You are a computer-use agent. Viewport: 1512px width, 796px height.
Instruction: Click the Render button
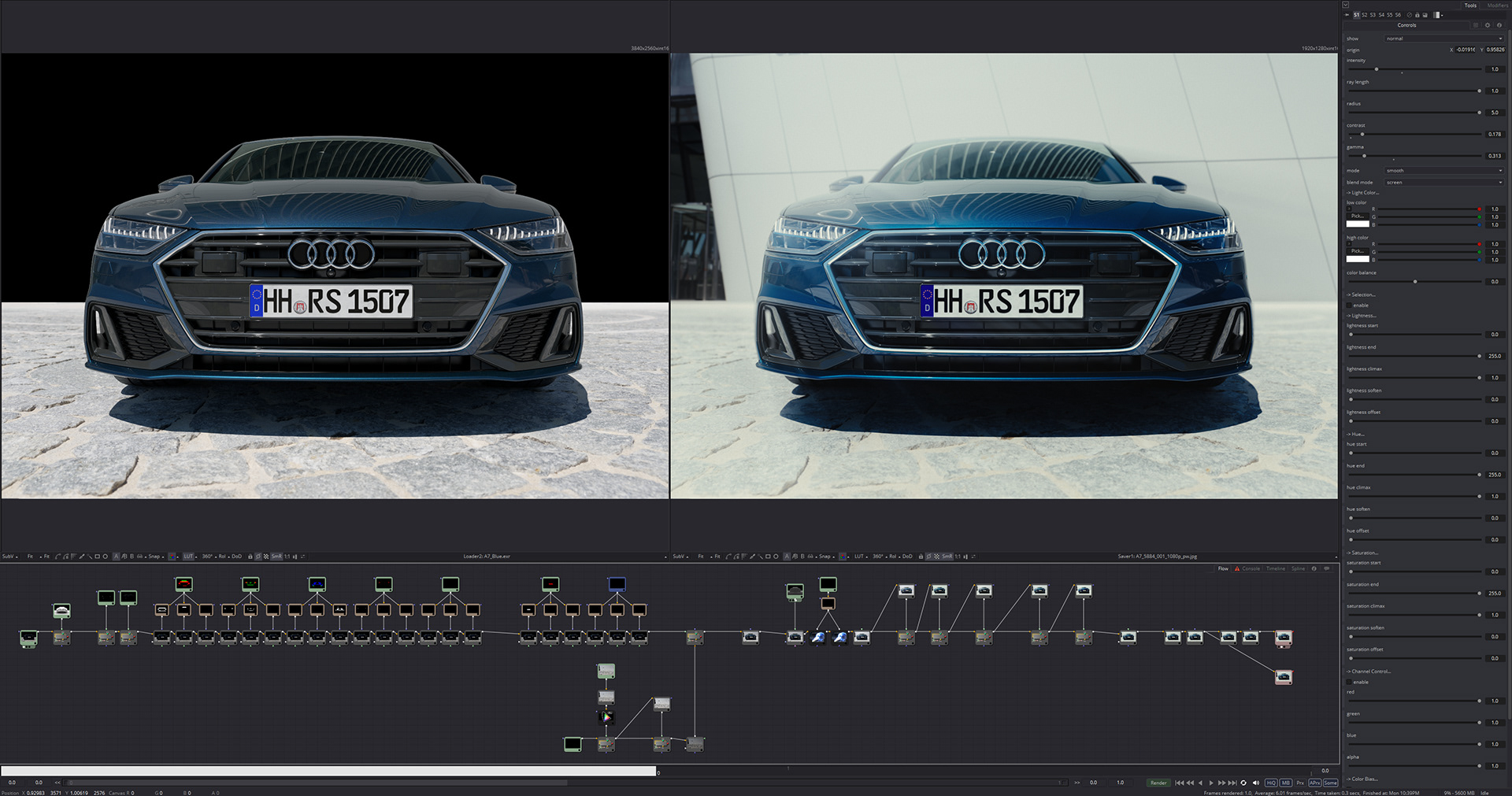(x=1158, y=783)
